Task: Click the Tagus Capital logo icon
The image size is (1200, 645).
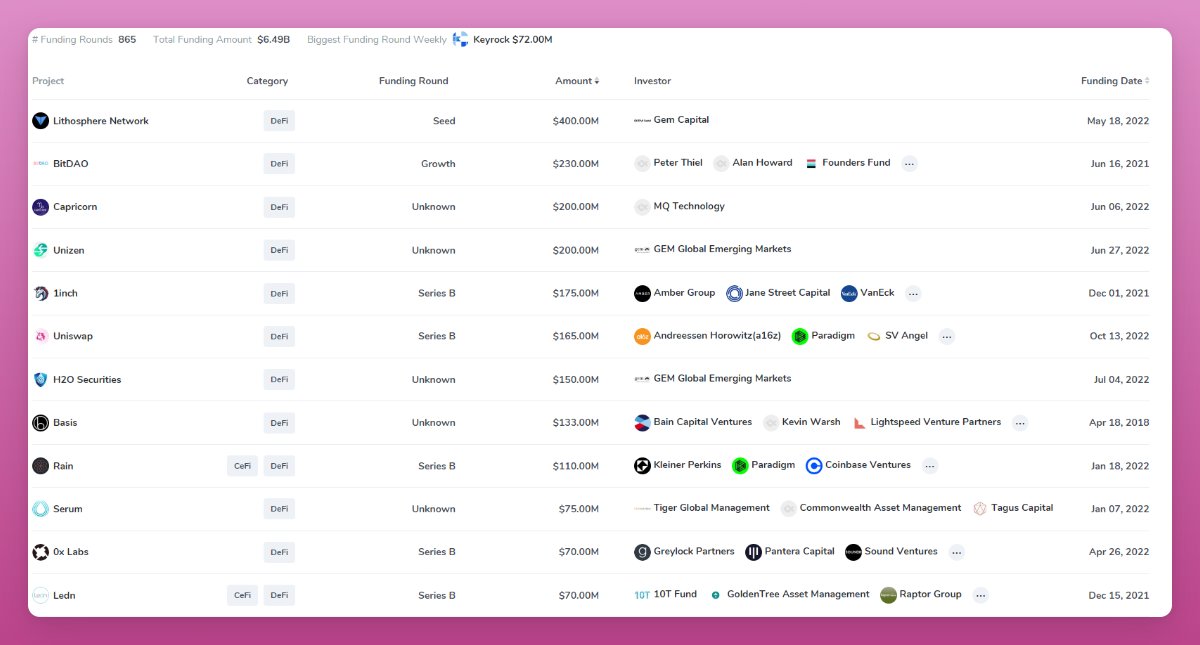Action: [x=981, y=509]
